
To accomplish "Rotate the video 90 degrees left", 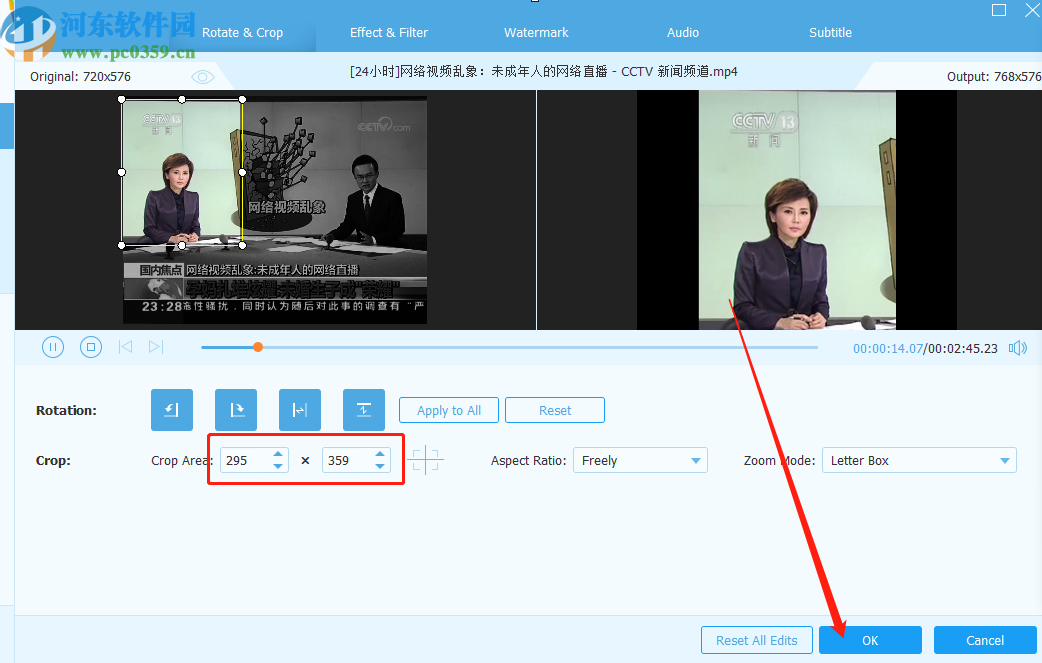I will (x=171, y=409).
